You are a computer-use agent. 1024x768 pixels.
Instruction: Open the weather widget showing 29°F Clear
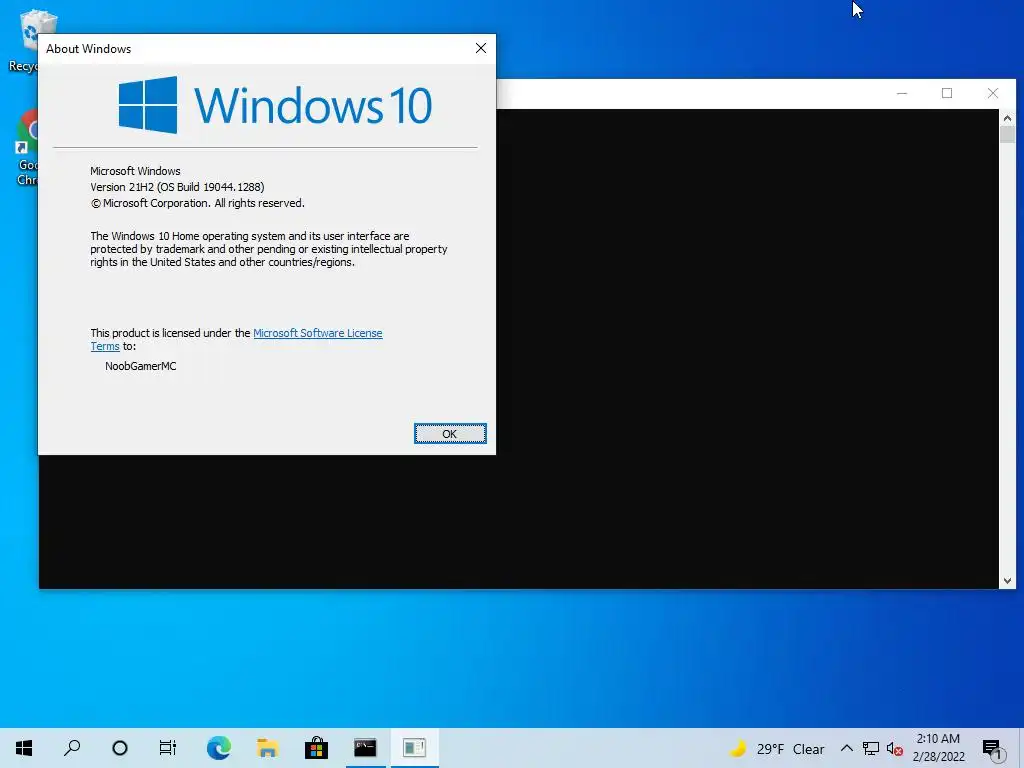coord(777,749)
